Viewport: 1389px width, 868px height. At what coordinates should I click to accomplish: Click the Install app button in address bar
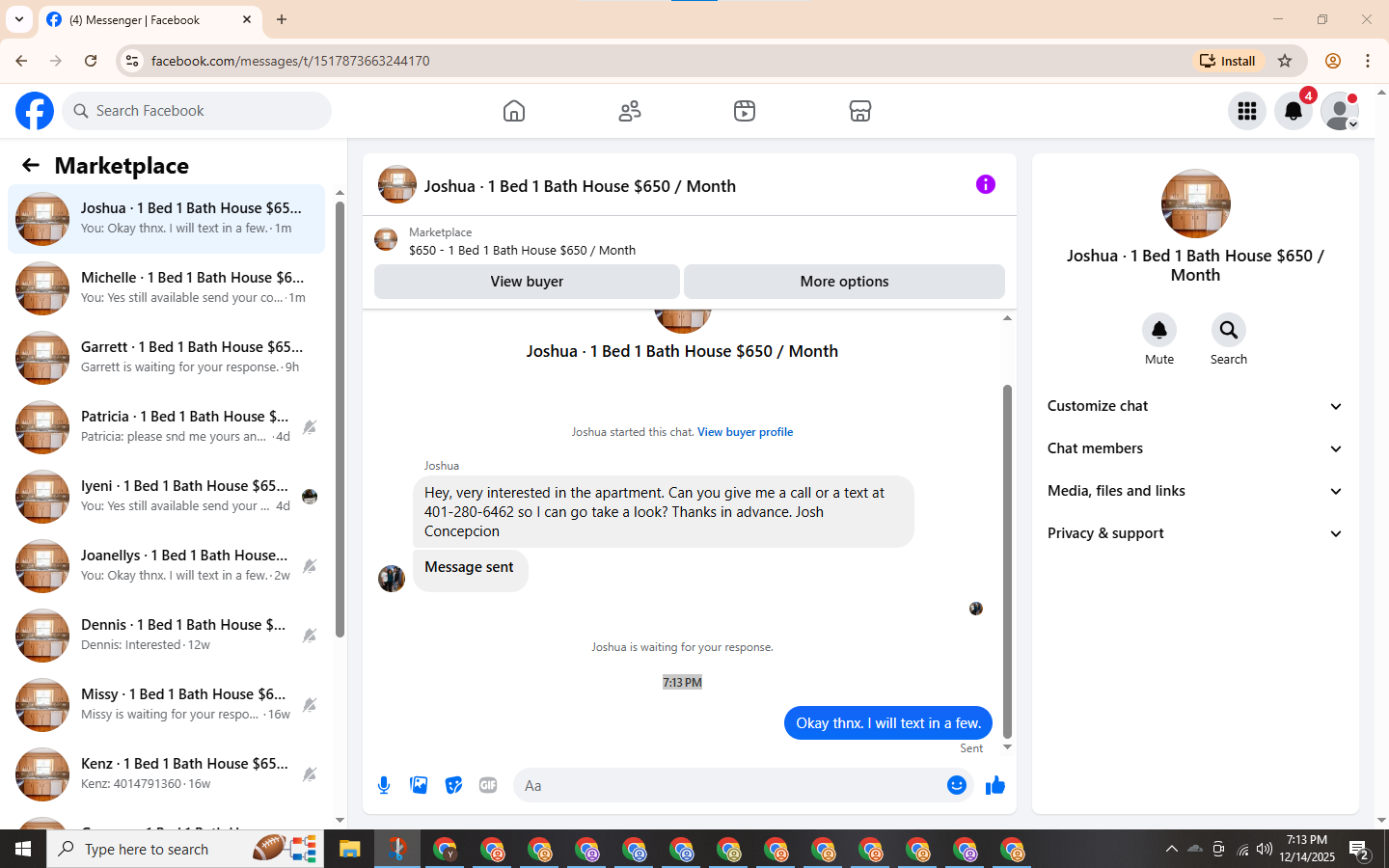1228,61
